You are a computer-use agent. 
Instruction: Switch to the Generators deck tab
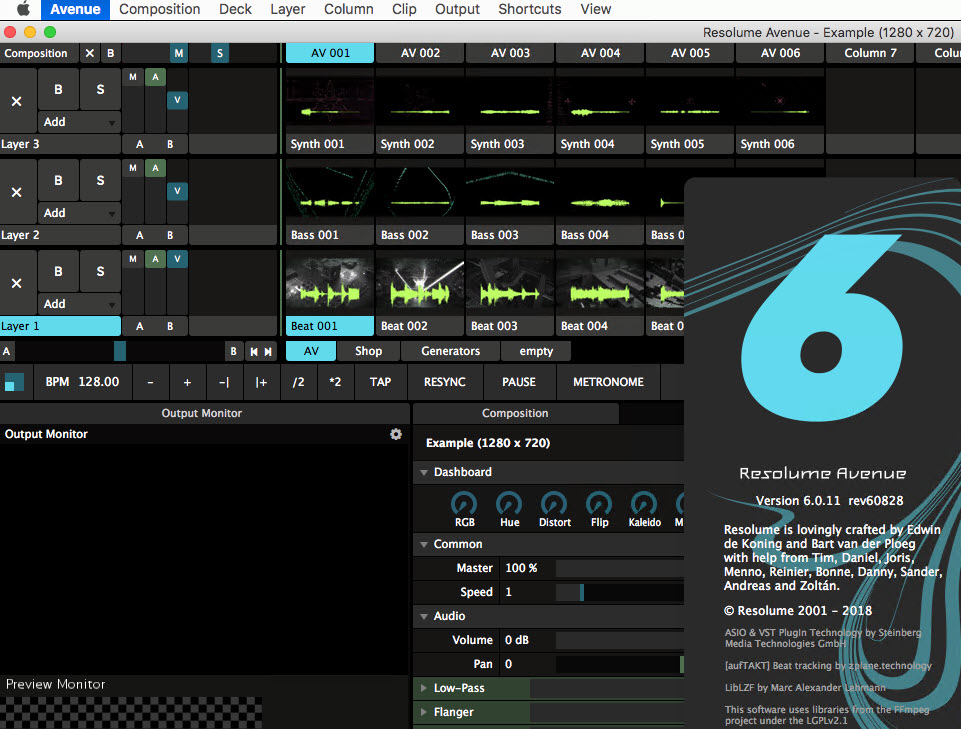[450, 351]
